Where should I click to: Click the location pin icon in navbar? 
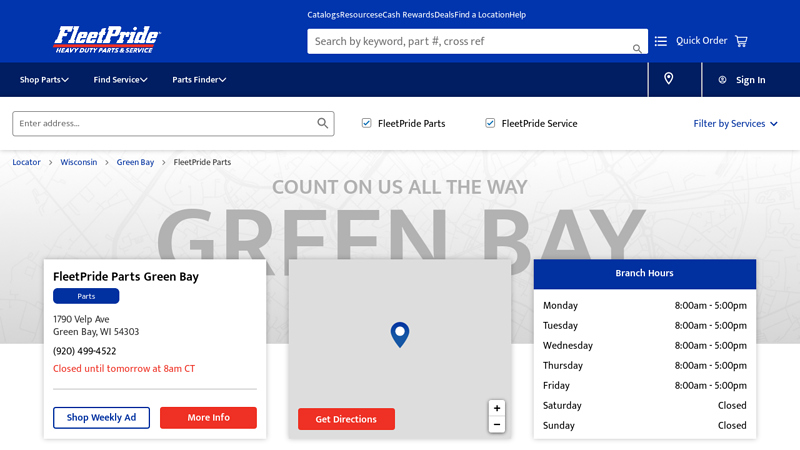click(669, 79)
